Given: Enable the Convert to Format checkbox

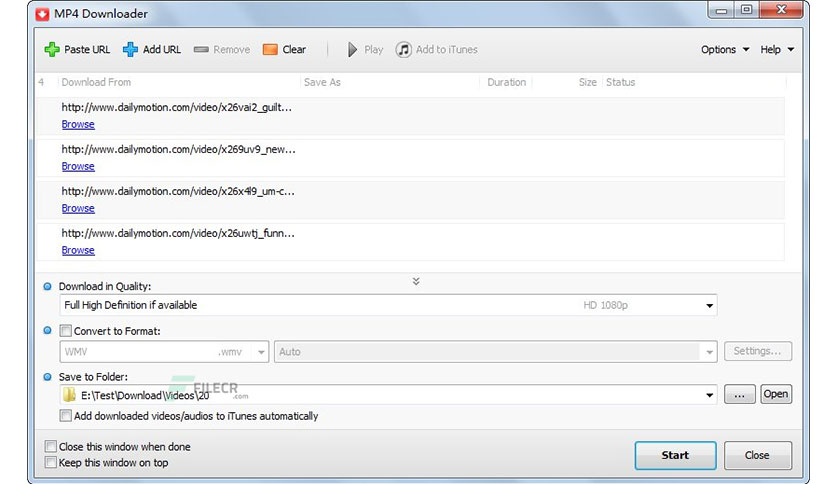Looking at the screenshot, I should 66,331.
